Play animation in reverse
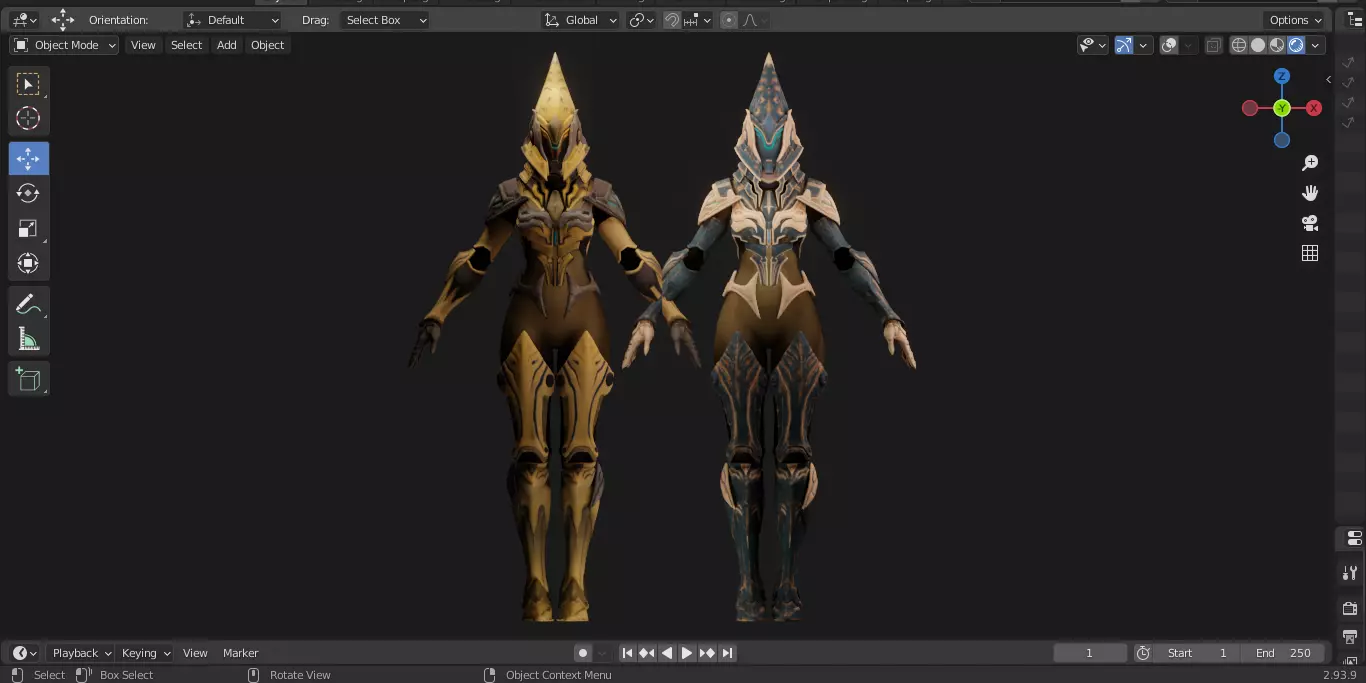This screenshot has height=683, width=1366. [667, 653]
